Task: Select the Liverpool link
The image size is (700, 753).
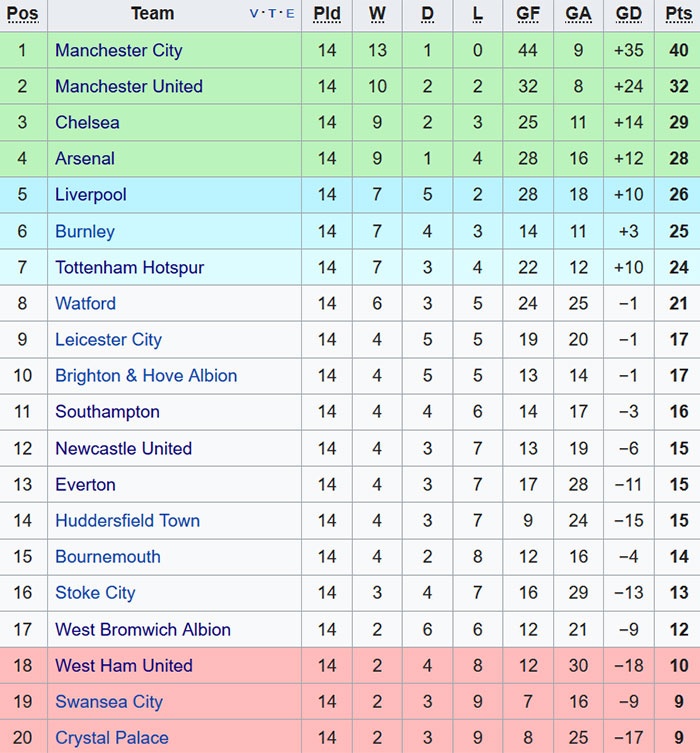Action: [x=90, y=194]
